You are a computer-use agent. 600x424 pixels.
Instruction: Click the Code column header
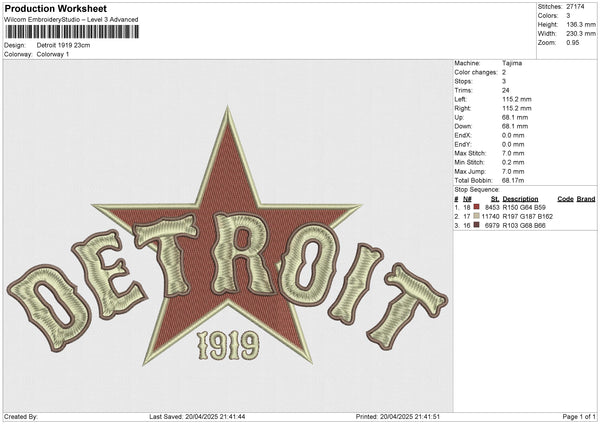[x=565, y=199]
